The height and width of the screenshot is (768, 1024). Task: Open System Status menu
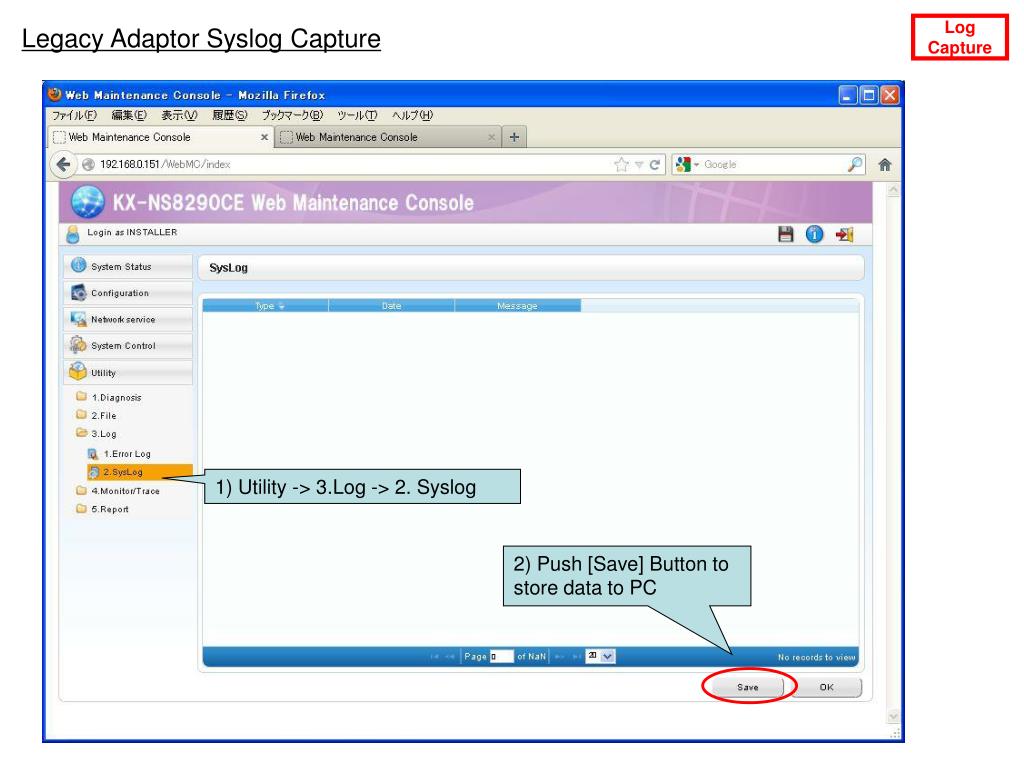pos(129,266)
